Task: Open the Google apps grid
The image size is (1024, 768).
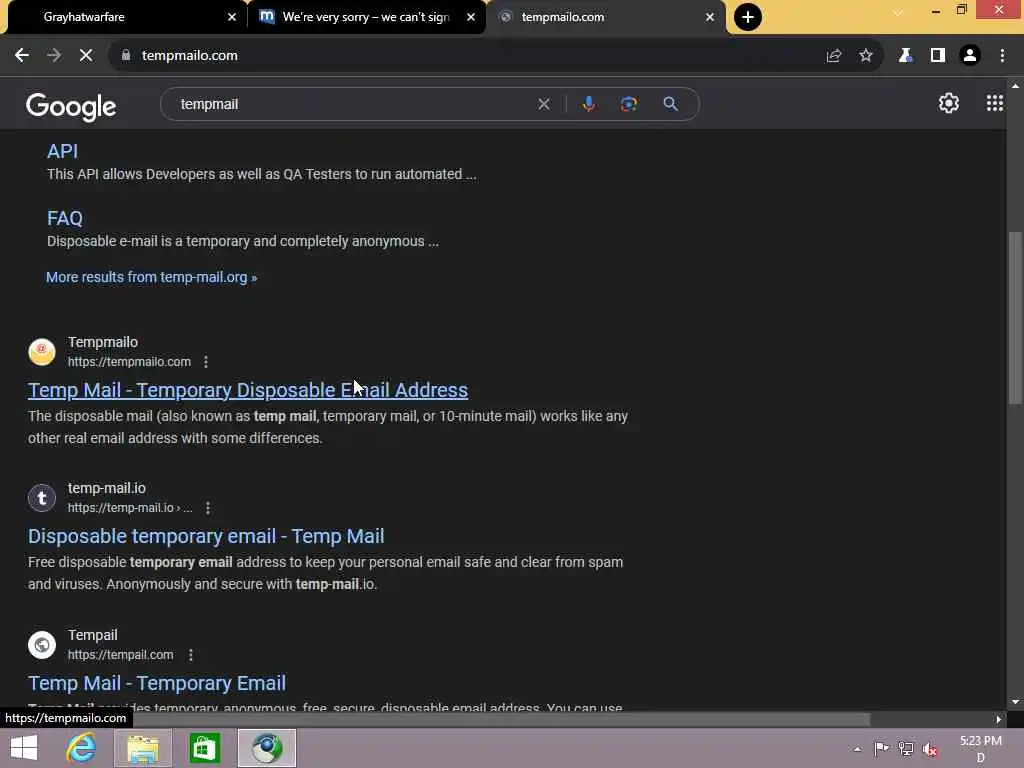Action: pos(995,103)
